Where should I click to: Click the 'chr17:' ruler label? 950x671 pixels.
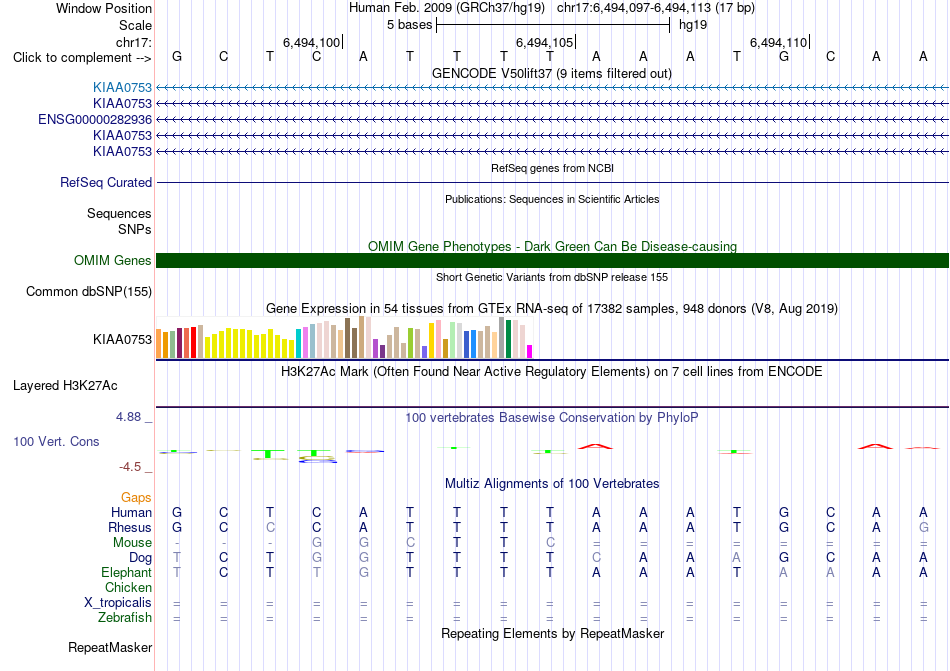[x=134, y=42]
